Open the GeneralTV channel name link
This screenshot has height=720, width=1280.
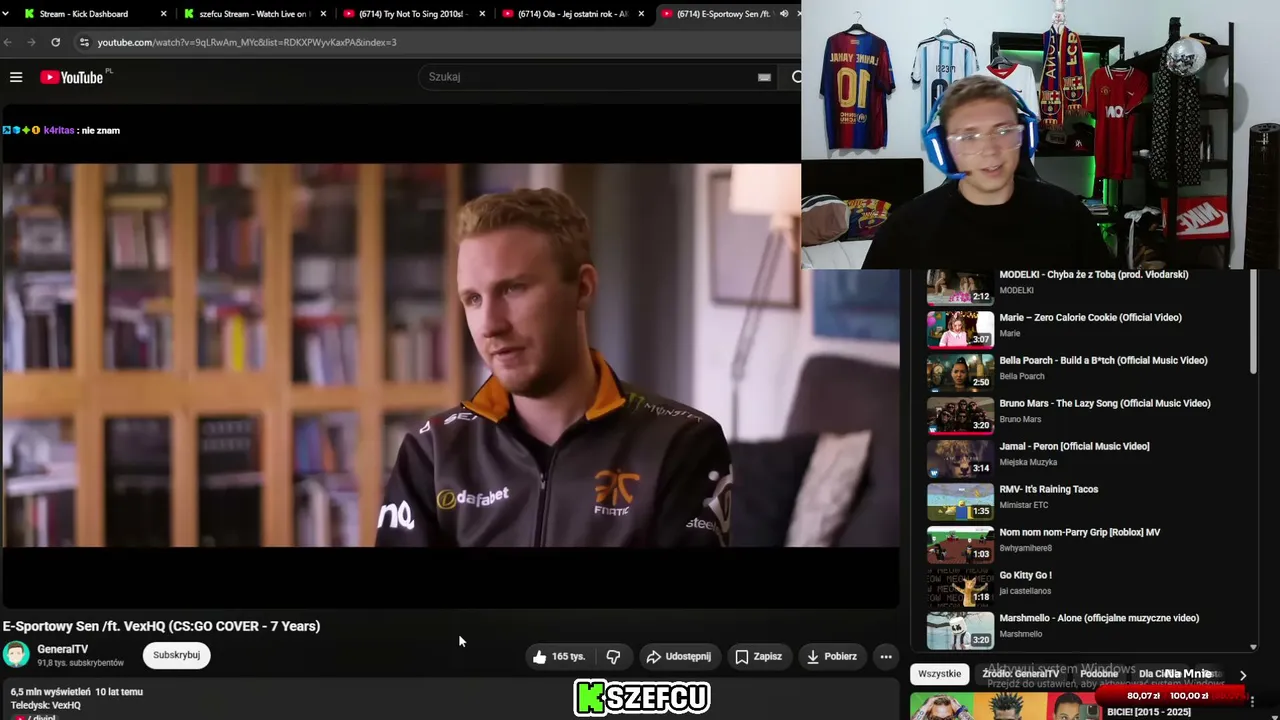coord(63,649)
